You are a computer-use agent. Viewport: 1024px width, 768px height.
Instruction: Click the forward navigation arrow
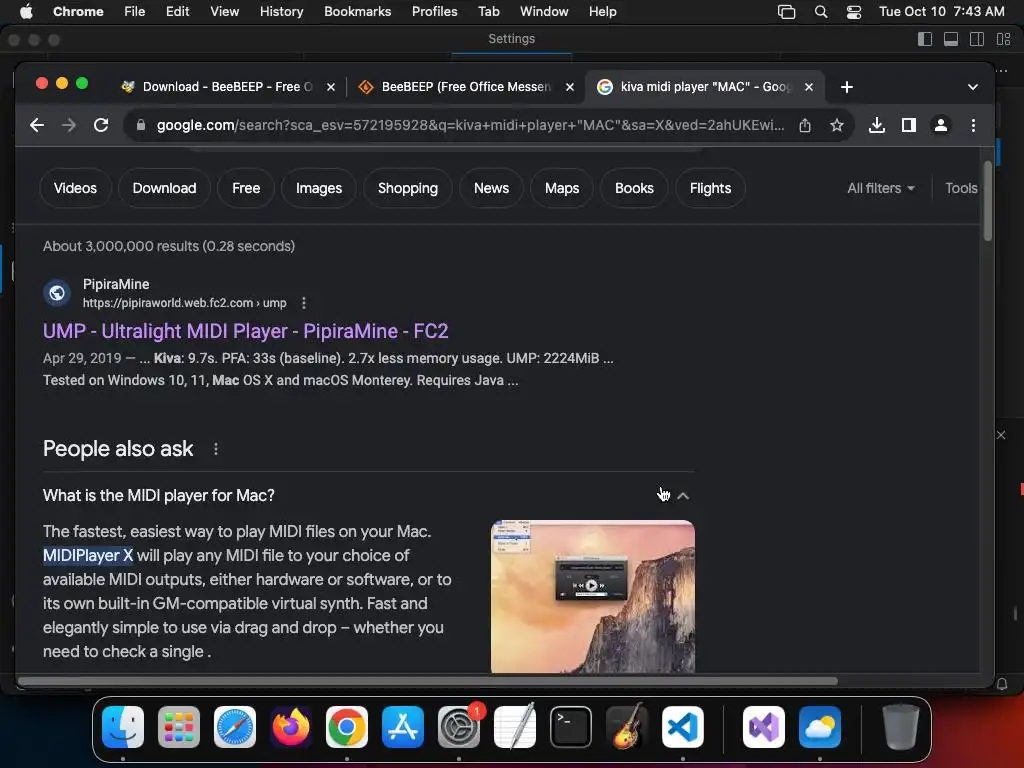(69, 125)
